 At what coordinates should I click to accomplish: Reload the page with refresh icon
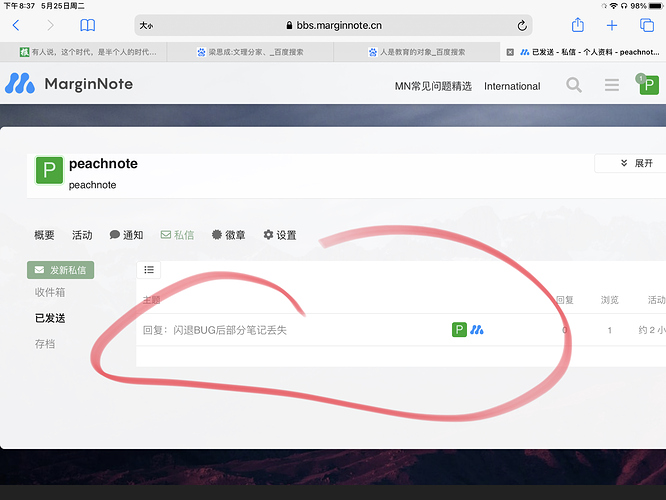point(522,25)
